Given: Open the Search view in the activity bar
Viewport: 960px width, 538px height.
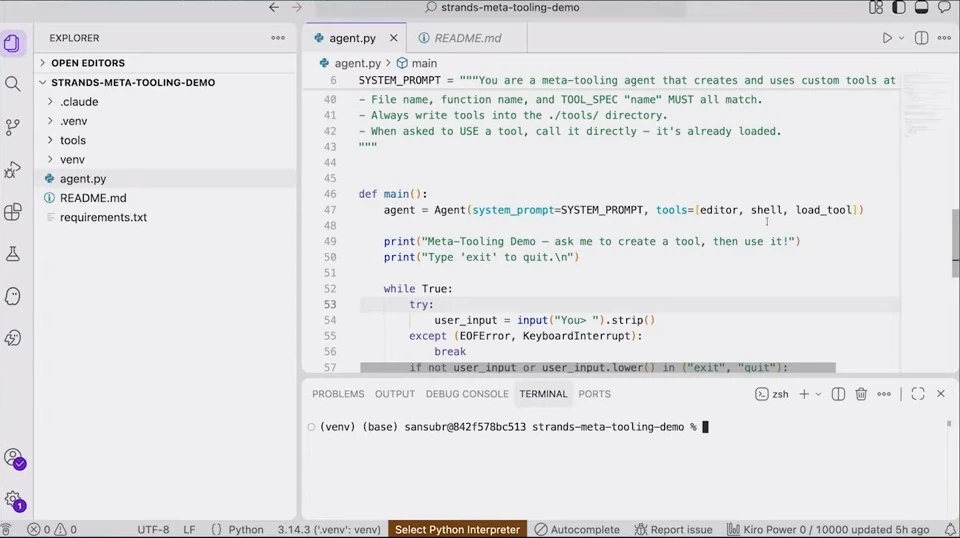Looking at the screenshot, I should (12, 84).
